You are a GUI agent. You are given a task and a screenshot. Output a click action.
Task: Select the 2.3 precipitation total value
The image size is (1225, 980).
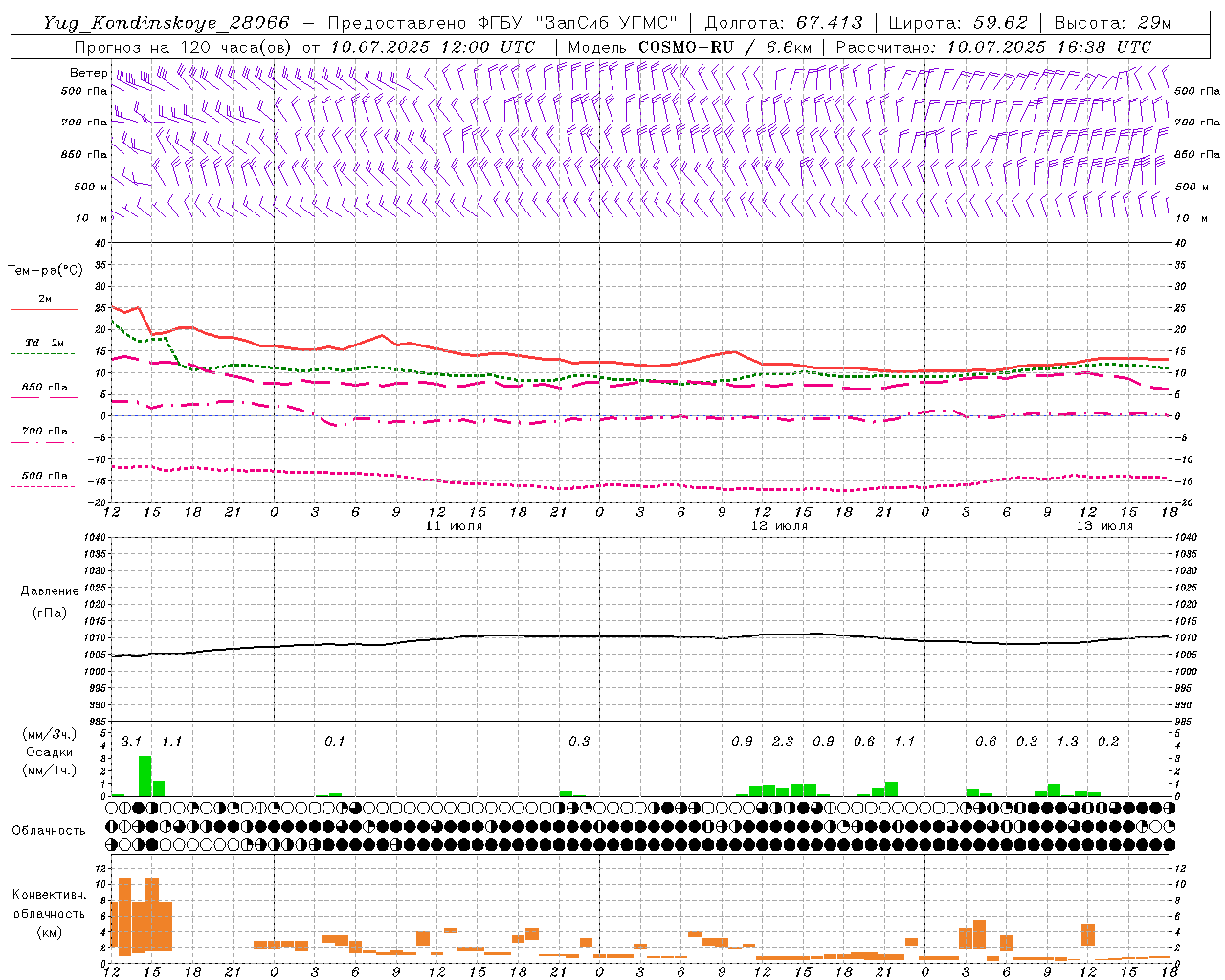(783, 742)
